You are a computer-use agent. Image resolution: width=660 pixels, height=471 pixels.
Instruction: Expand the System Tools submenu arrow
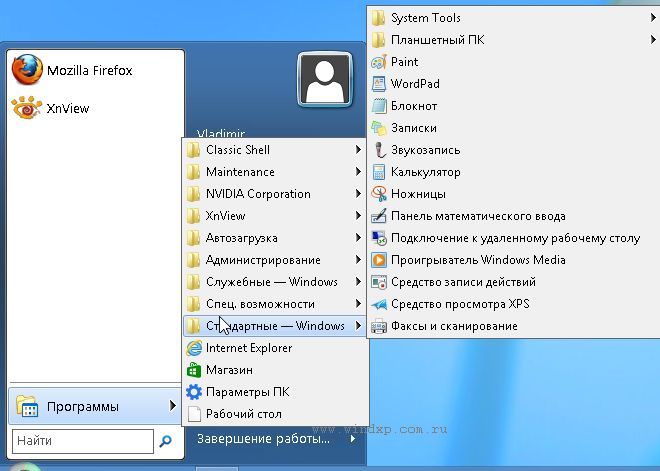pyautogui.click(x=653, y=17)
